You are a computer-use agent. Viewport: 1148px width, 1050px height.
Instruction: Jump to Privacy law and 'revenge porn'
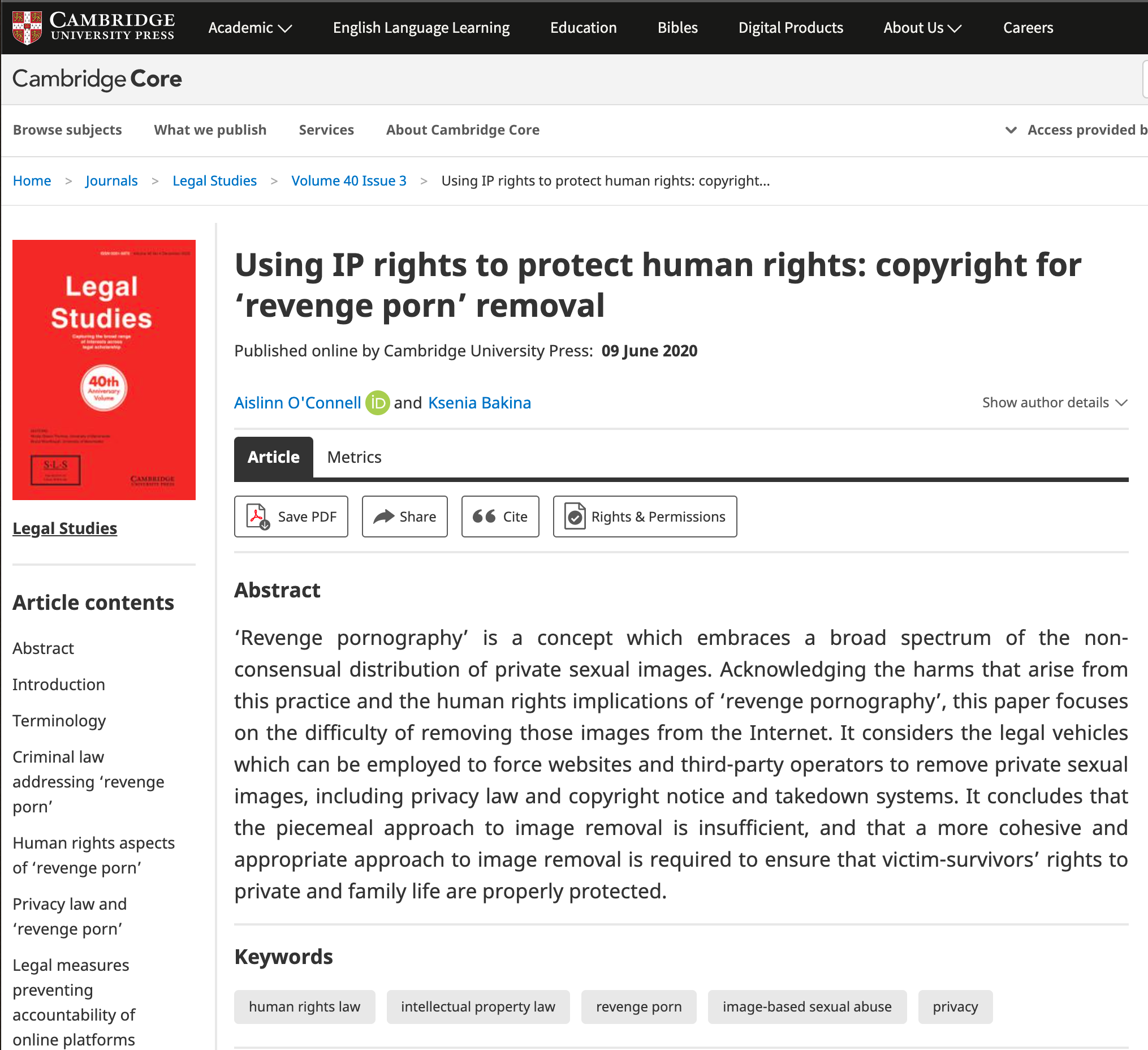(70, 916)
